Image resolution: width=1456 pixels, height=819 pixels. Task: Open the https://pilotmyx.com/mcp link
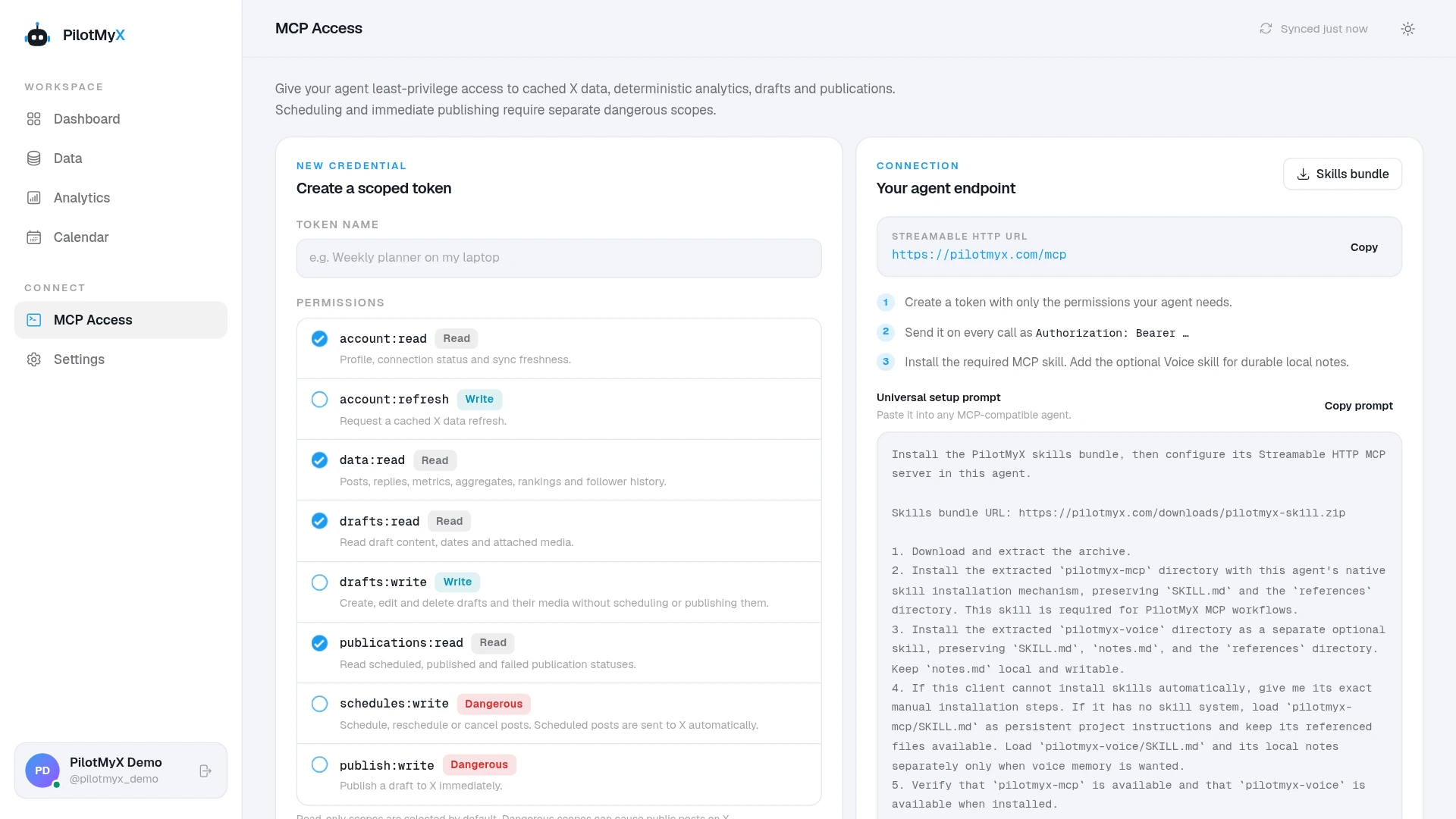(978, 255)
